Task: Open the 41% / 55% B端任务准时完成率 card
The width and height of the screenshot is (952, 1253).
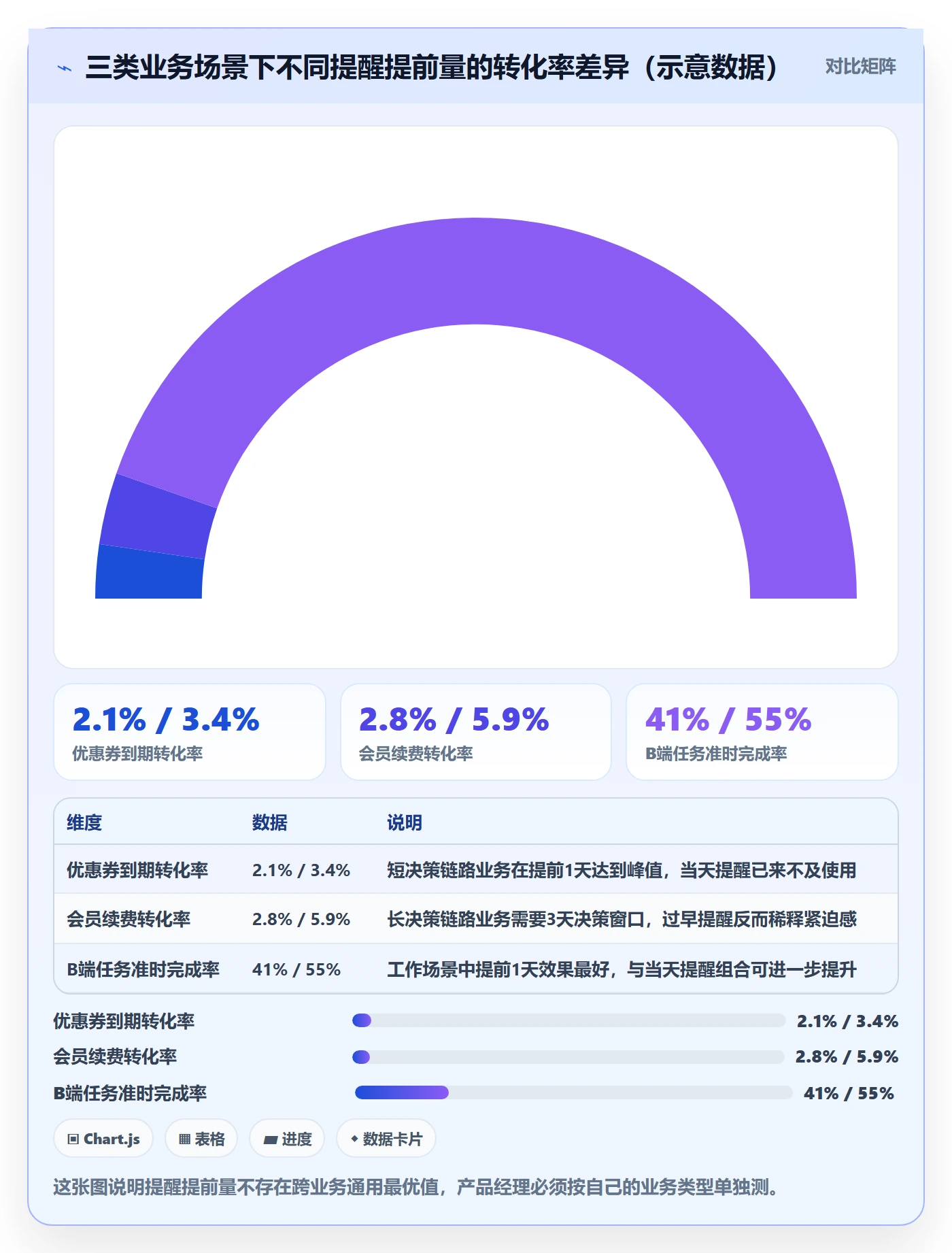Action: (x=762, y=732)
